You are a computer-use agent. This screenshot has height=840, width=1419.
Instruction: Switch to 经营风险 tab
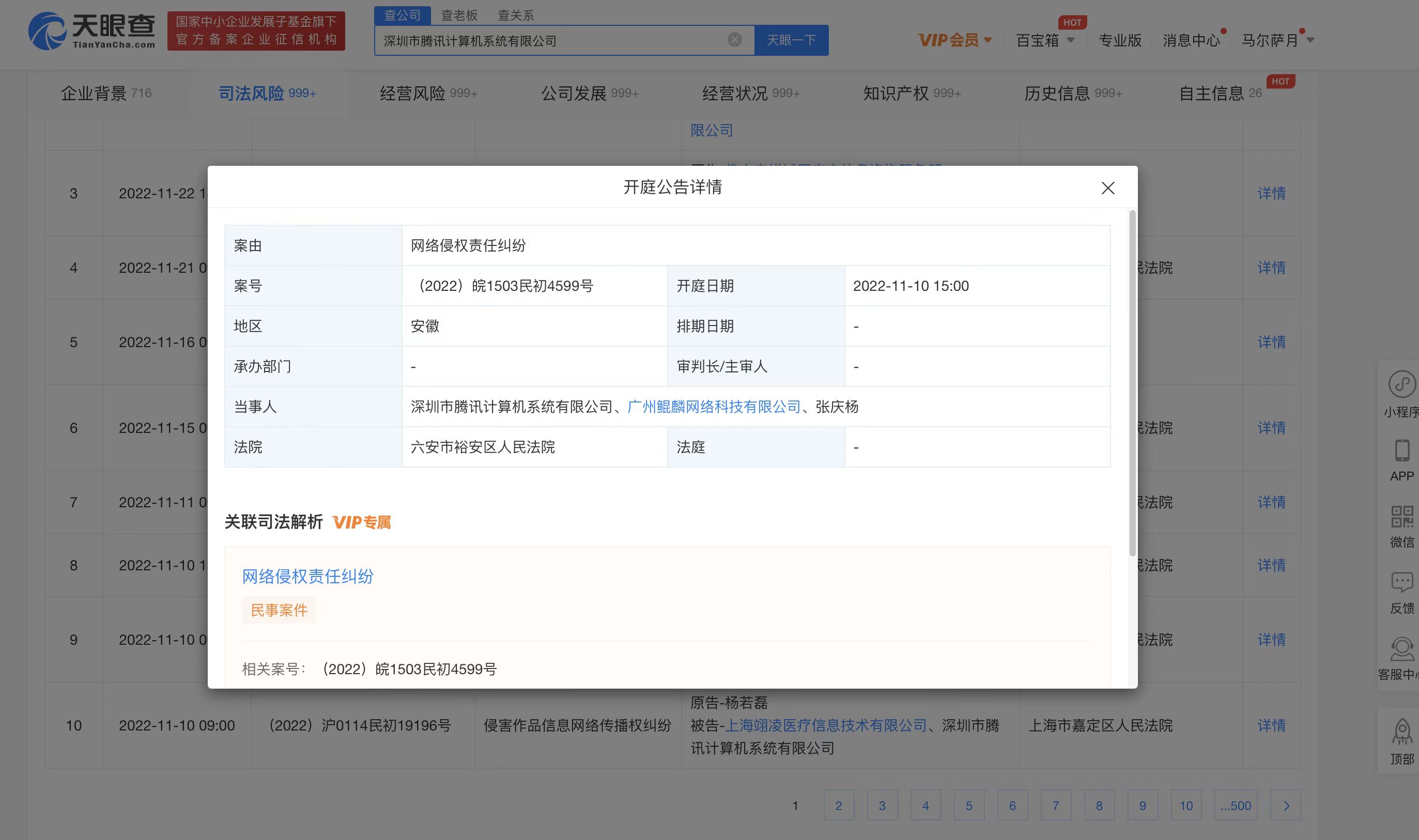[428, 93]
